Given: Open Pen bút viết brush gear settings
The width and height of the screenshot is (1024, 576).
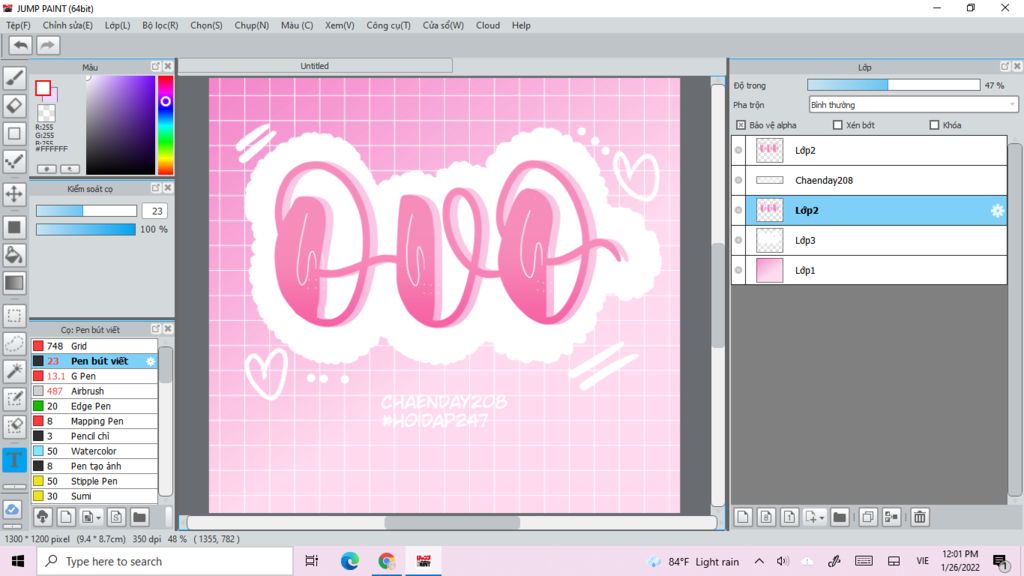Looking at the screenshot, I should 150,361.
